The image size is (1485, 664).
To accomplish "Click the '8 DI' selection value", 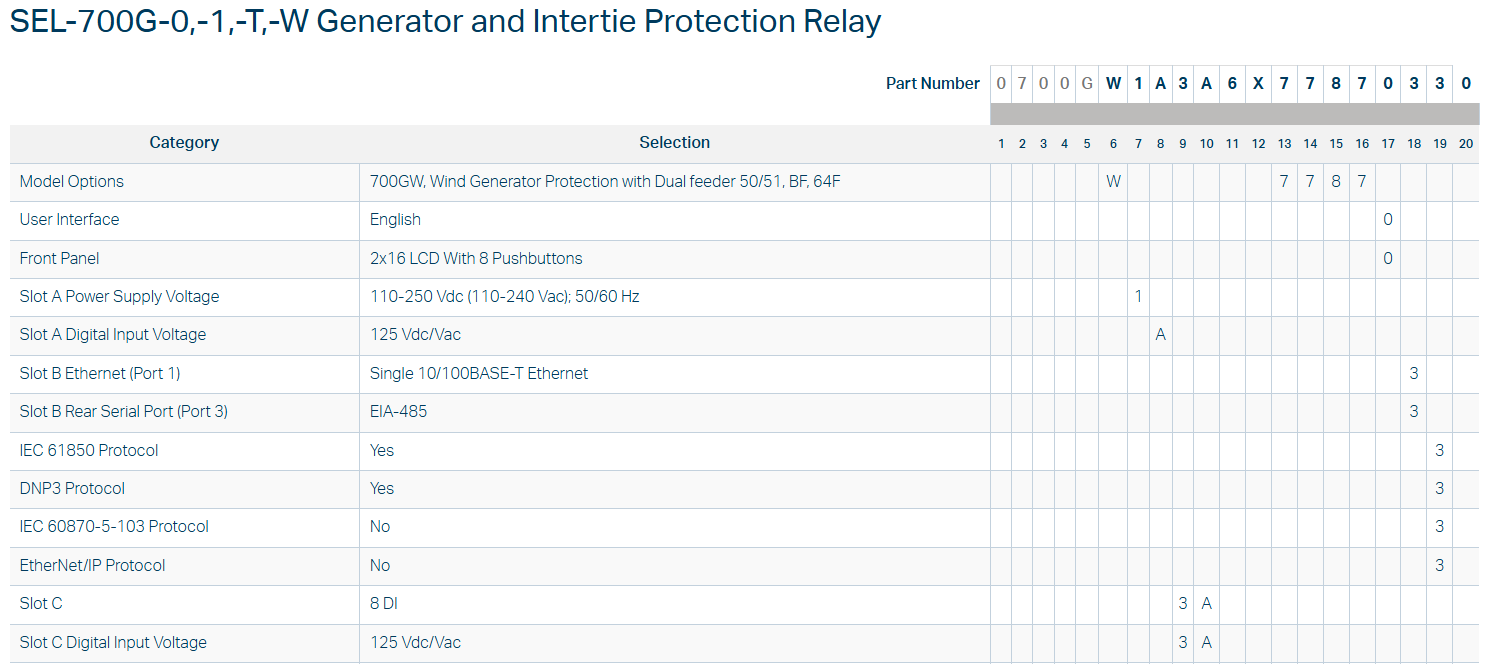I will click(x=384, y=604).
